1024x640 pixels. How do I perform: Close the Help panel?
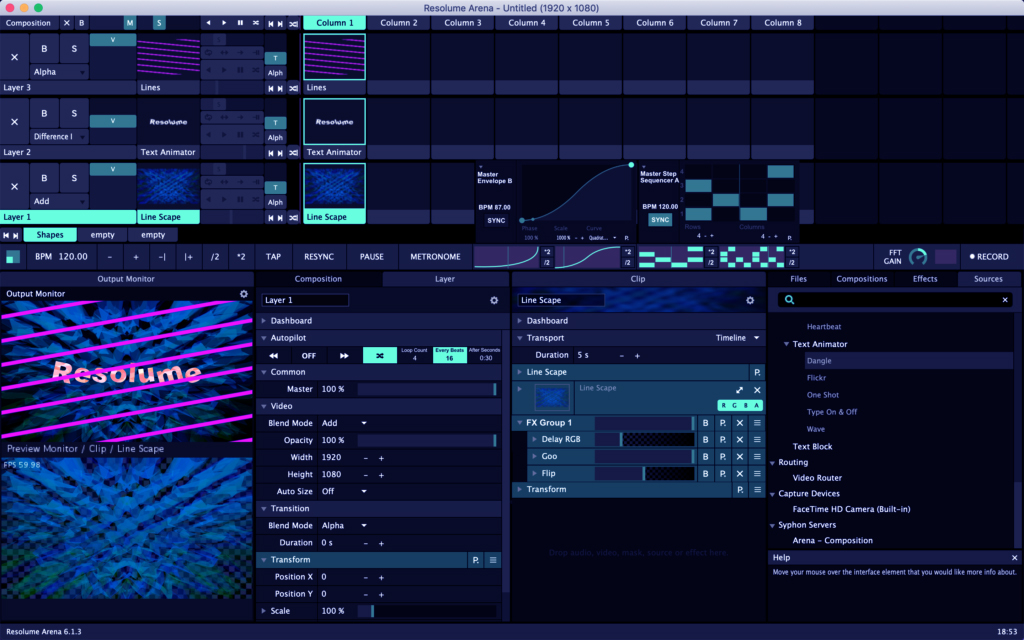(1014, 558)
